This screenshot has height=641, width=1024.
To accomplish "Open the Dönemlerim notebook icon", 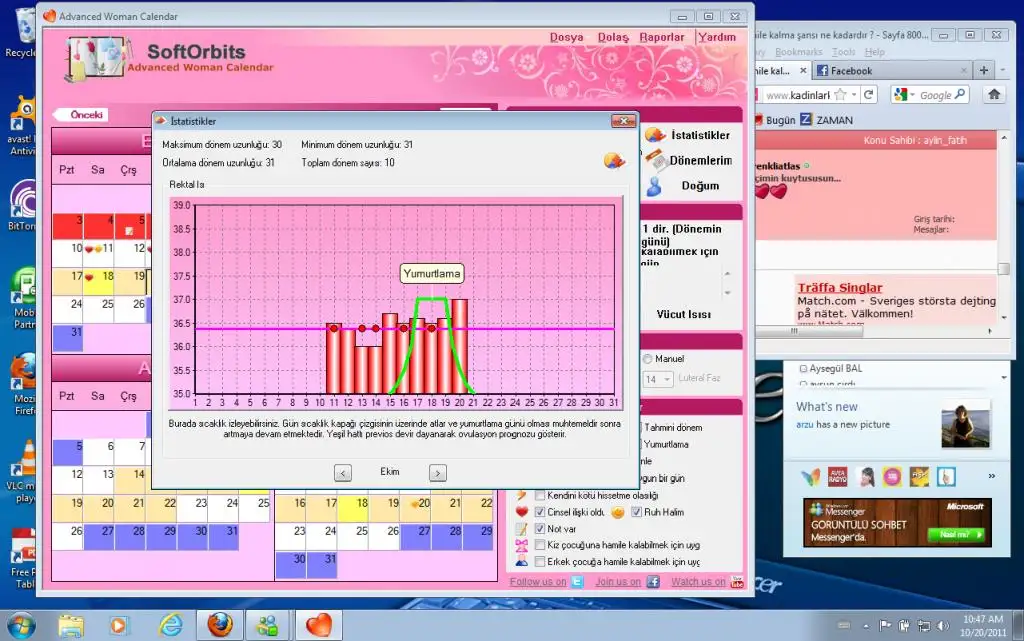I will [x=656, y=159].
